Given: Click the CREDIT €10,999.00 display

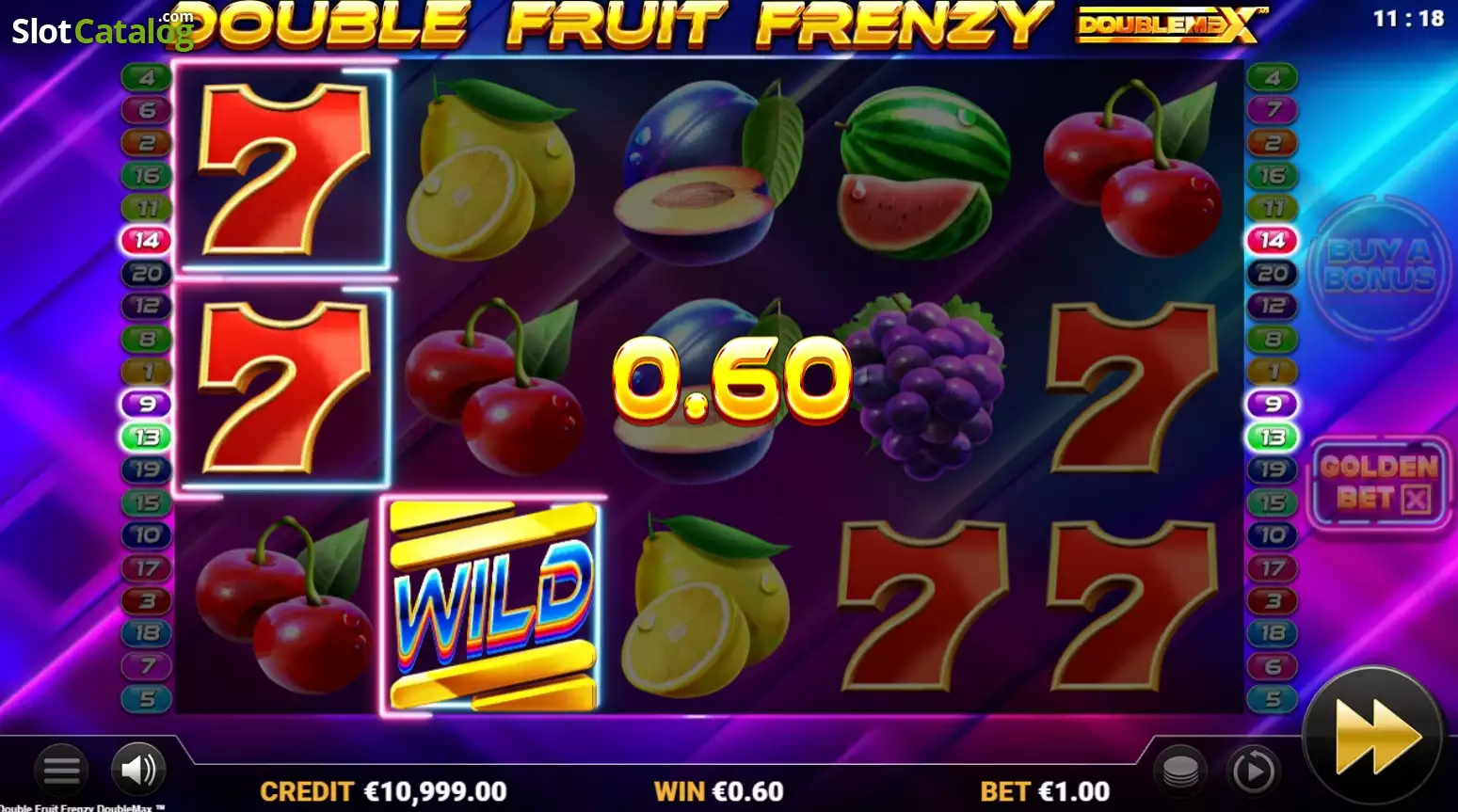Looking at the screenshot, I should coord(383,791).
